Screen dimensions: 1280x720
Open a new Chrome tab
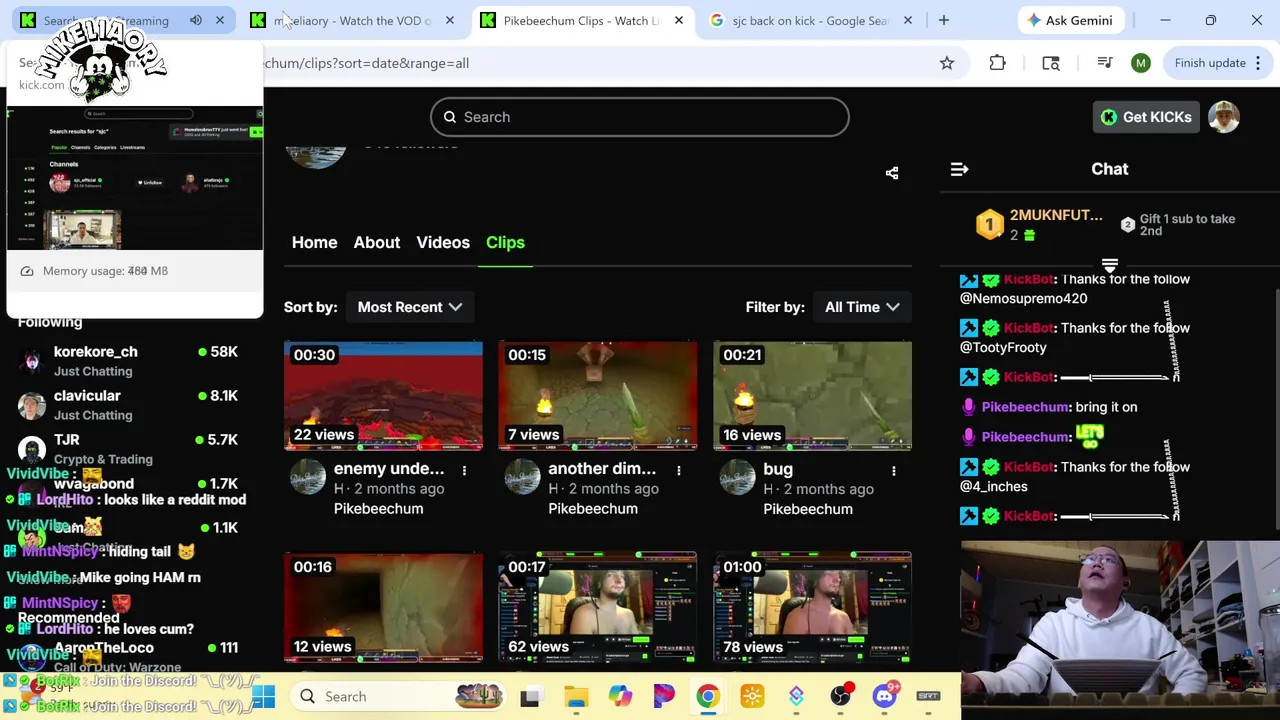[943, 20]
